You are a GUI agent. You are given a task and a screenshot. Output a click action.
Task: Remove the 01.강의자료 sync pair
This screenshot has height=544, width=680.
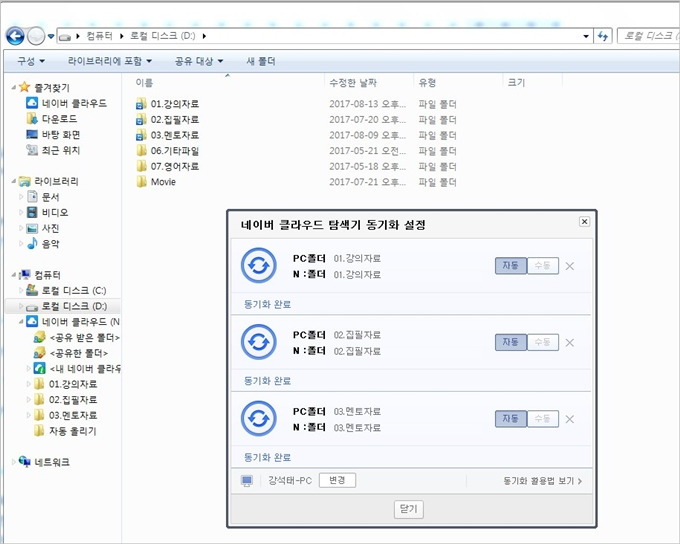tap(570, 266)
